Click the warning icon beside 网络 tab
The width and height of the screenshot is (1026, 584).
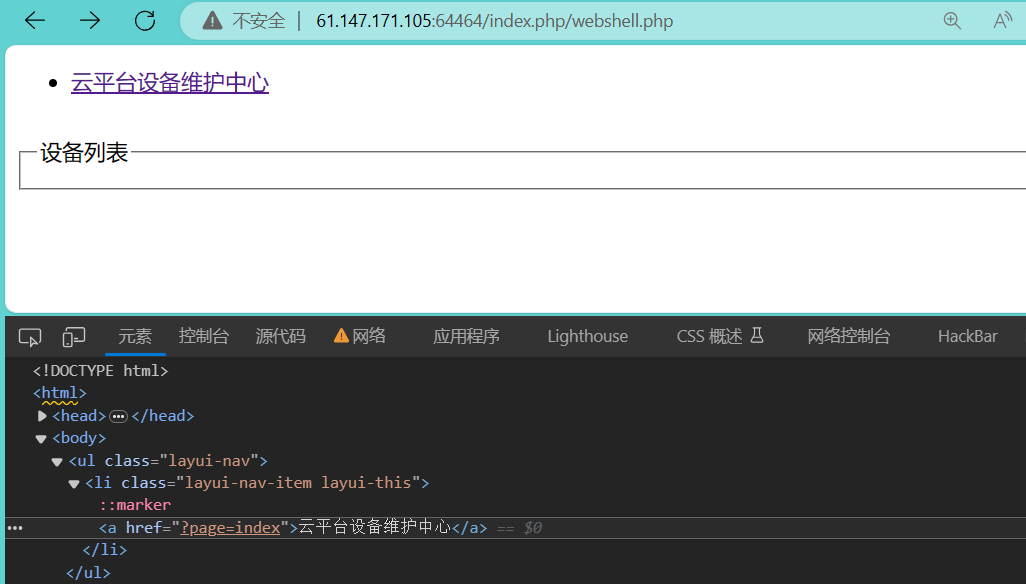(340, 336)
